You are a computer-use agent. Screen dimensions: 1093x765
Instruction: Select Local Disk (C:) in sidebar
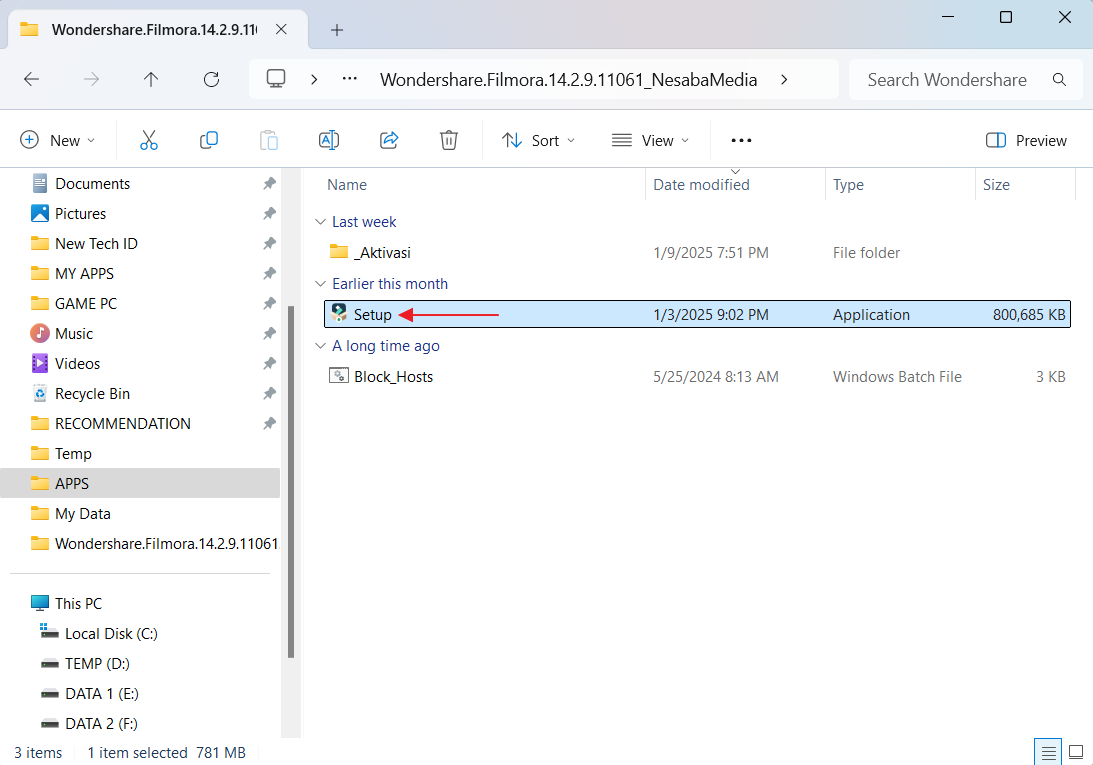click(x=111, y=634)
